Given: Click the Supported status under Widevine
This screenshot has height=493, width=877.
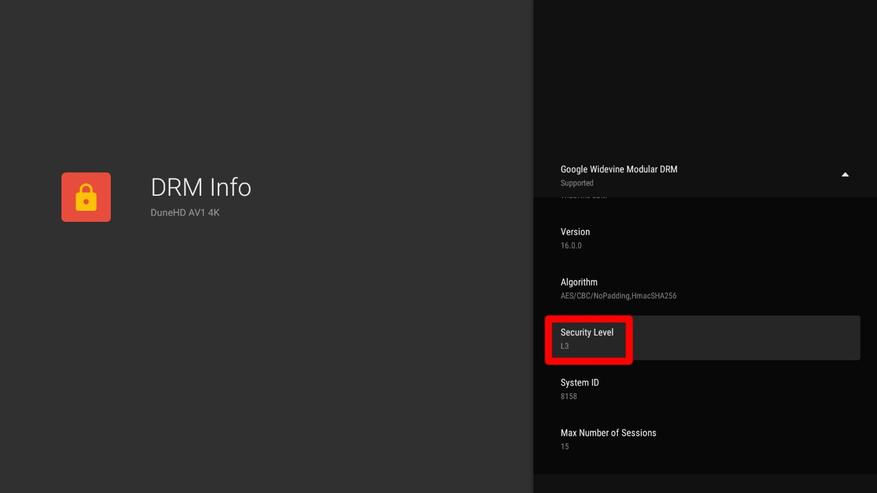Looking at the screenshot, I should click(576, 183).
